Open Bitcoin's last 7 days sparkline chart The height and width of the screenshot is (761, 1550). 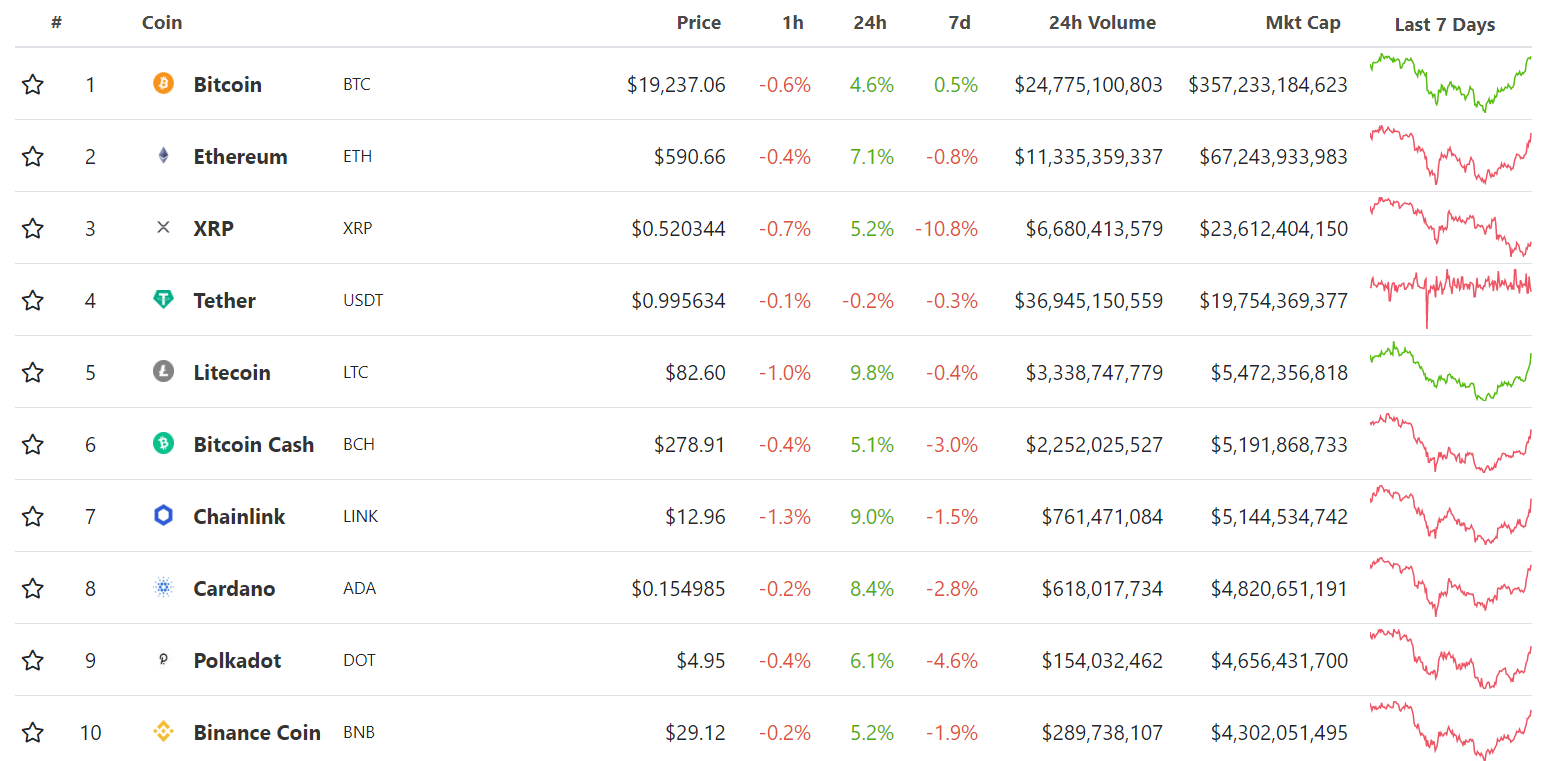(x=1450, y=83)
